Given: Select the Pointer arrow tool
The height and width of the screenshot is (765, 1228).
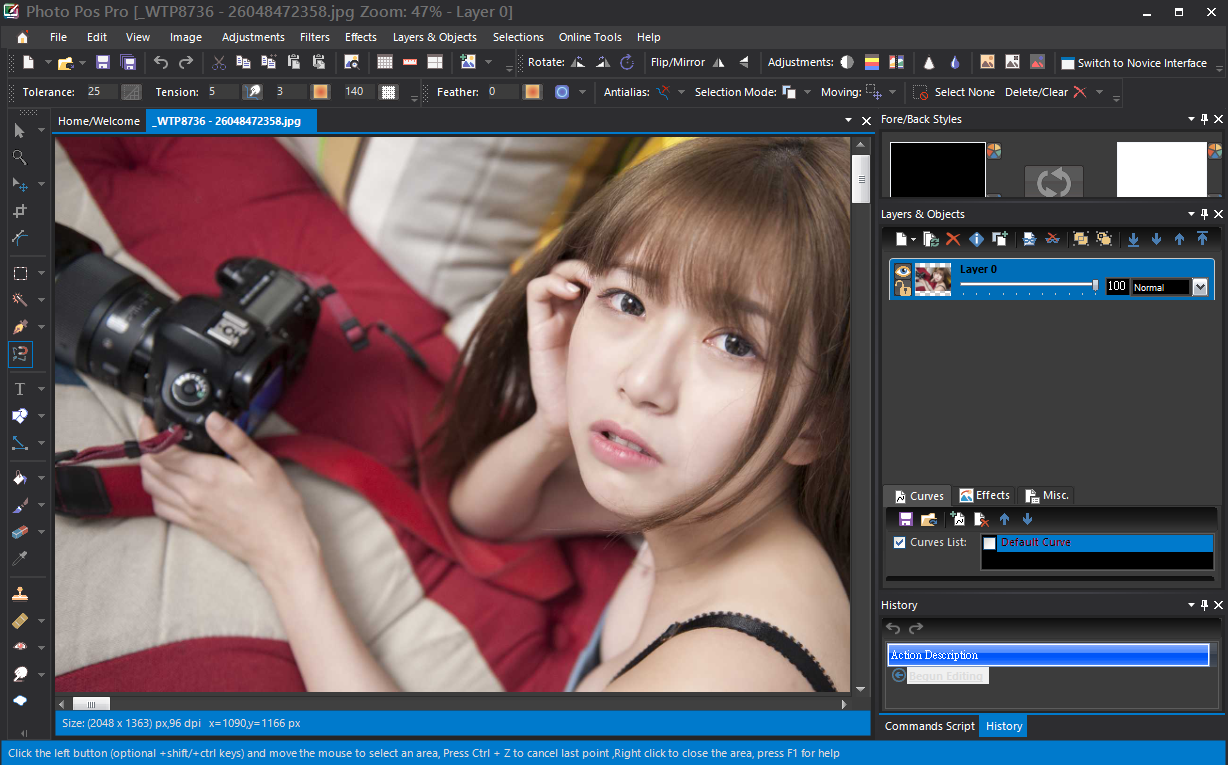Looking at the screenshot, I should tap(19, 130).
